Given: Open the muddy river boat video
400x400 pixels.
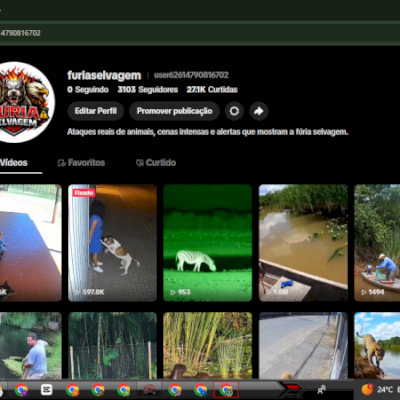Looking at the screenshot, I should pos(303,243).
